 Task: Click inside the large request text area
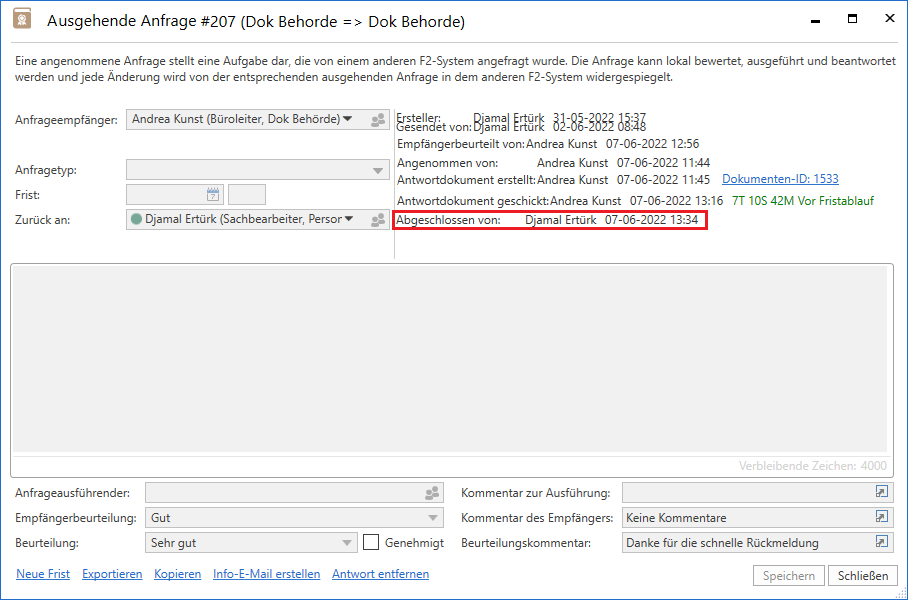pos(448,360)
